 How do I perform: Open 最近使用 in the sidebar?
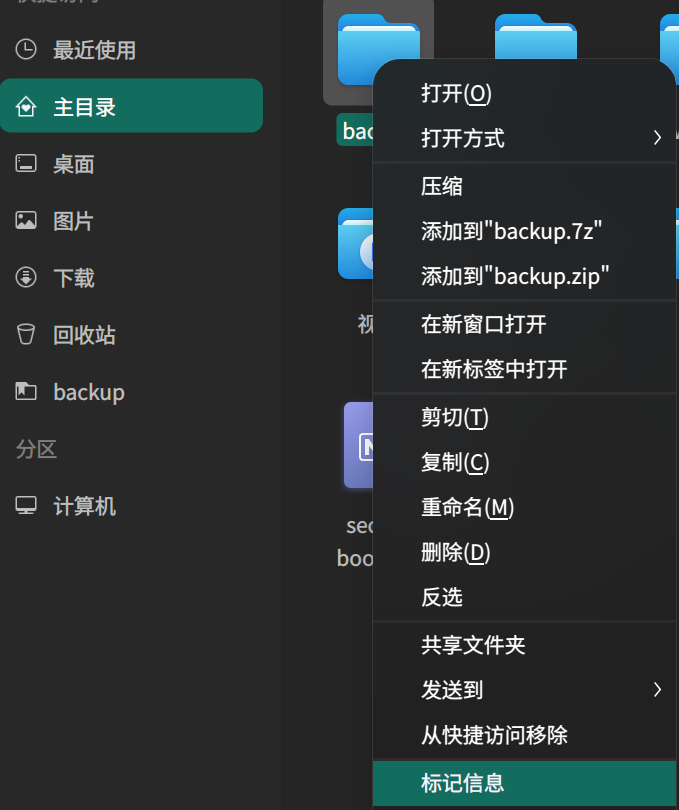[x=131, y=50]
